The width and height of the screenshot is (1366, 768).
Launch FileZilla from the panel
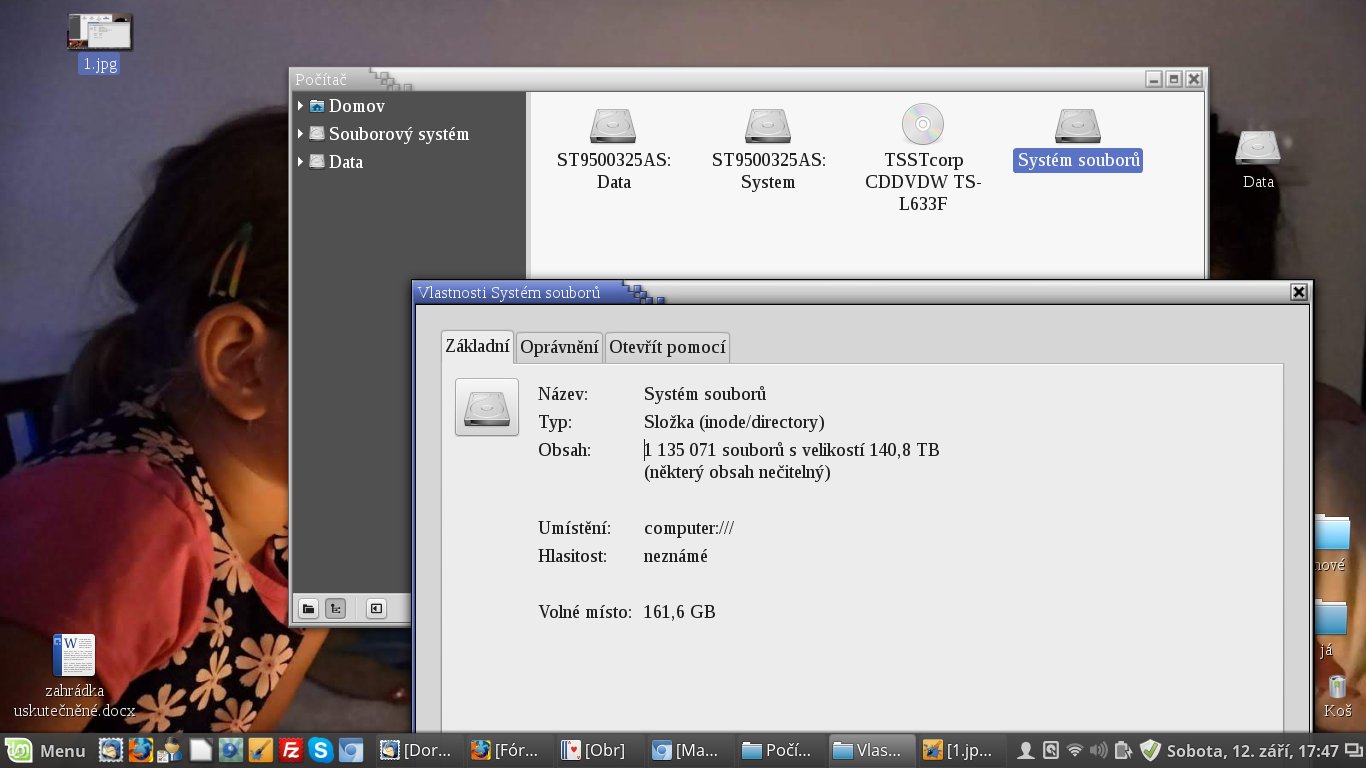point(291,750)
